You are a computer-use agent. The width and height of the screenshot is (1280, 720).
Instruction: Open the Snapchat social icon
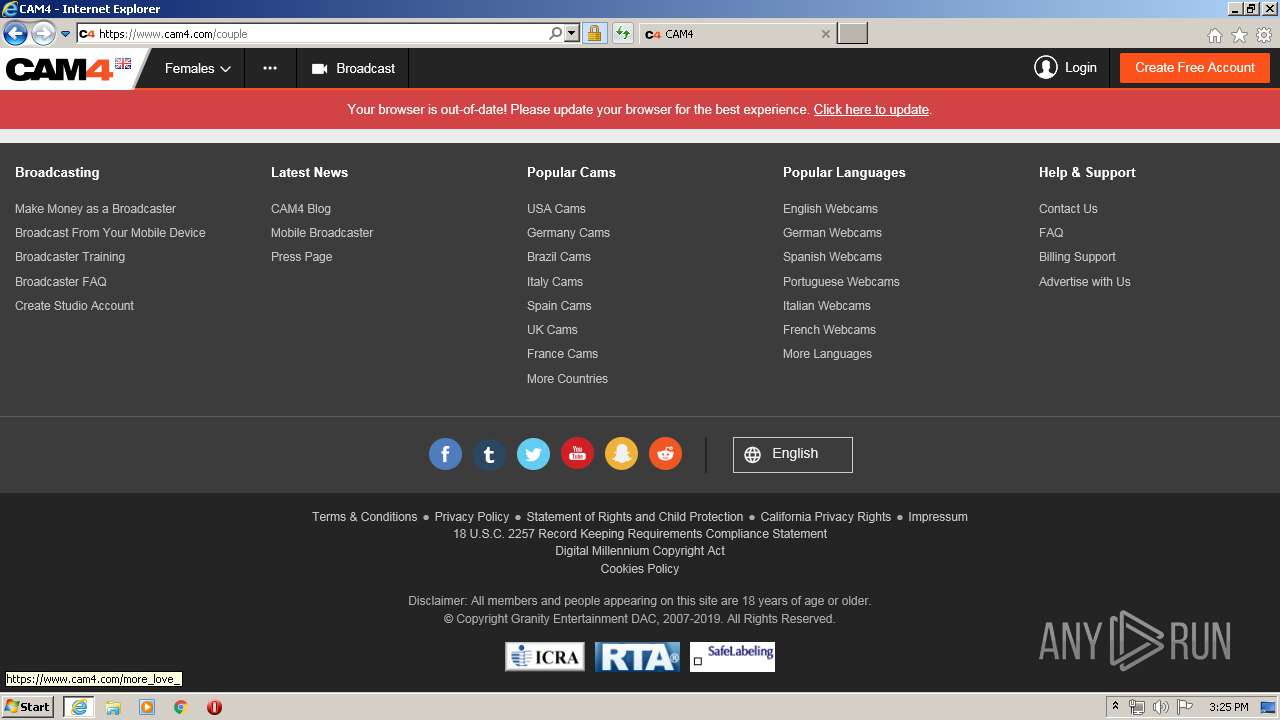pyautogui.click(x=621, y=454)
